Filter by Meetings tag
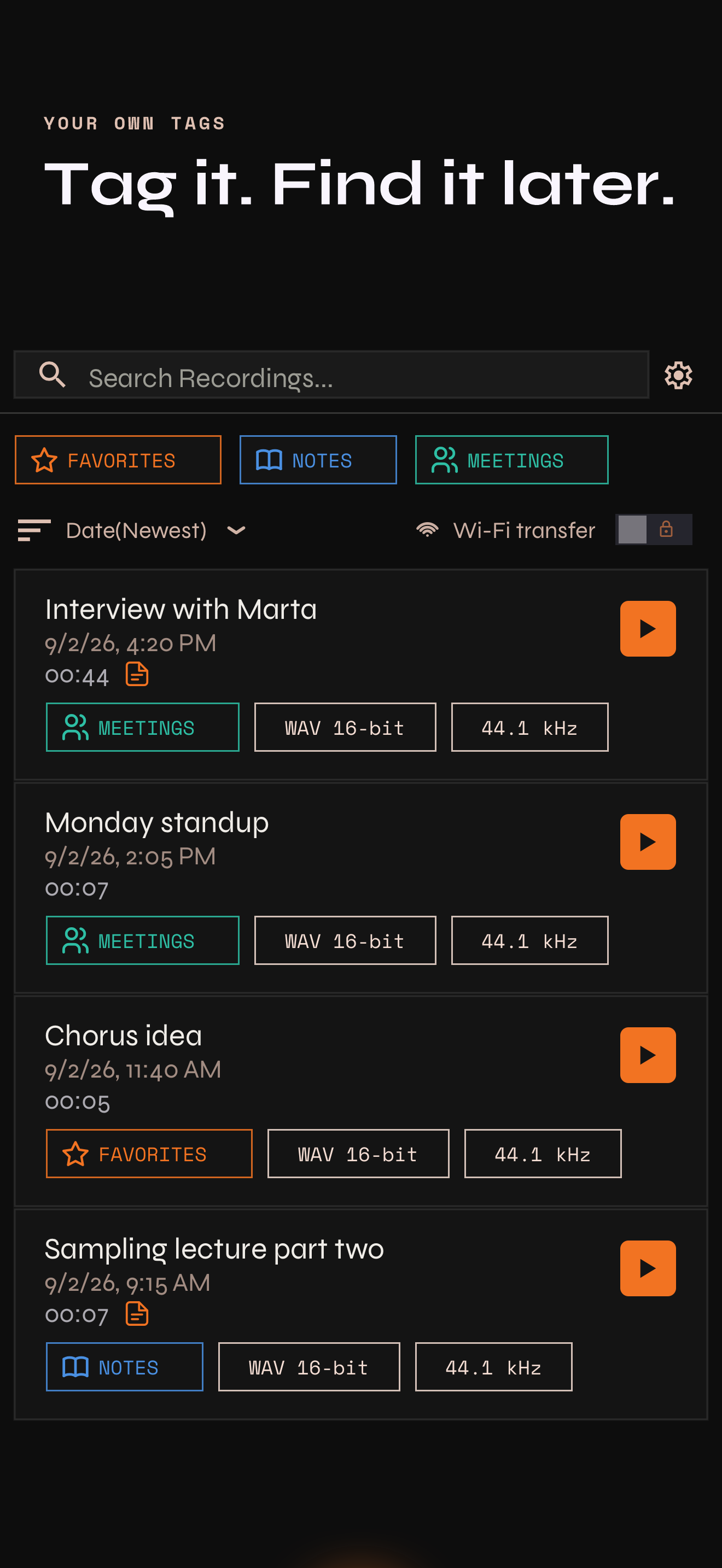The height and width of the screenshot is (1568, 722). (512, 460)
